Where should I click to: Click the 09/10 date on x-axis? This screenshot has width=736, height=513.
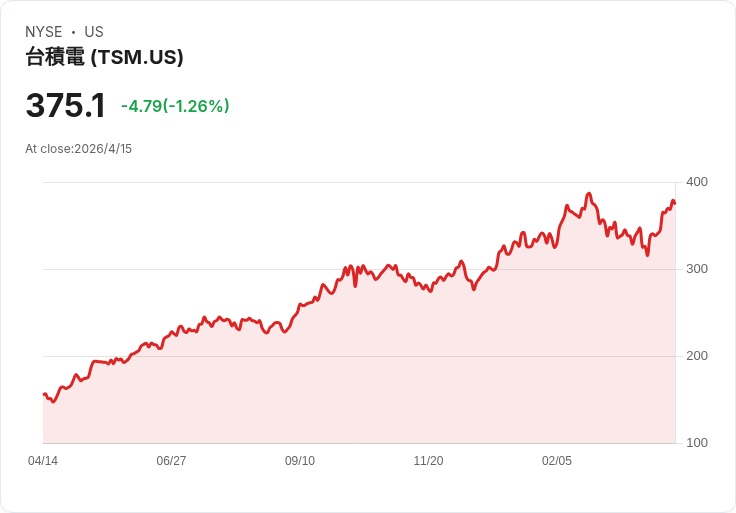[x=300, y=461]
